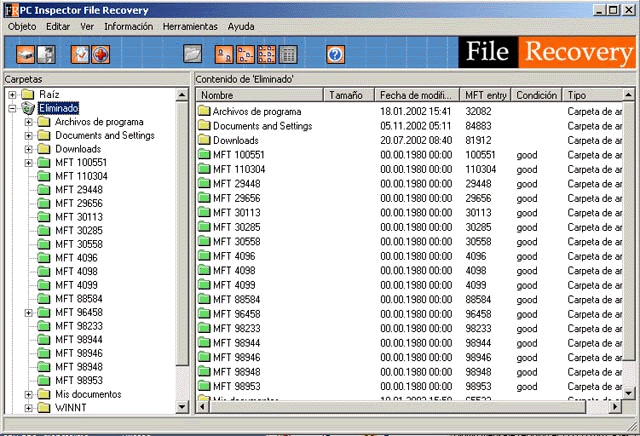The height and width of the screenshot is (436, 640).
Task: Expand MFT 96458 node in tree
Action: (29, 313)
